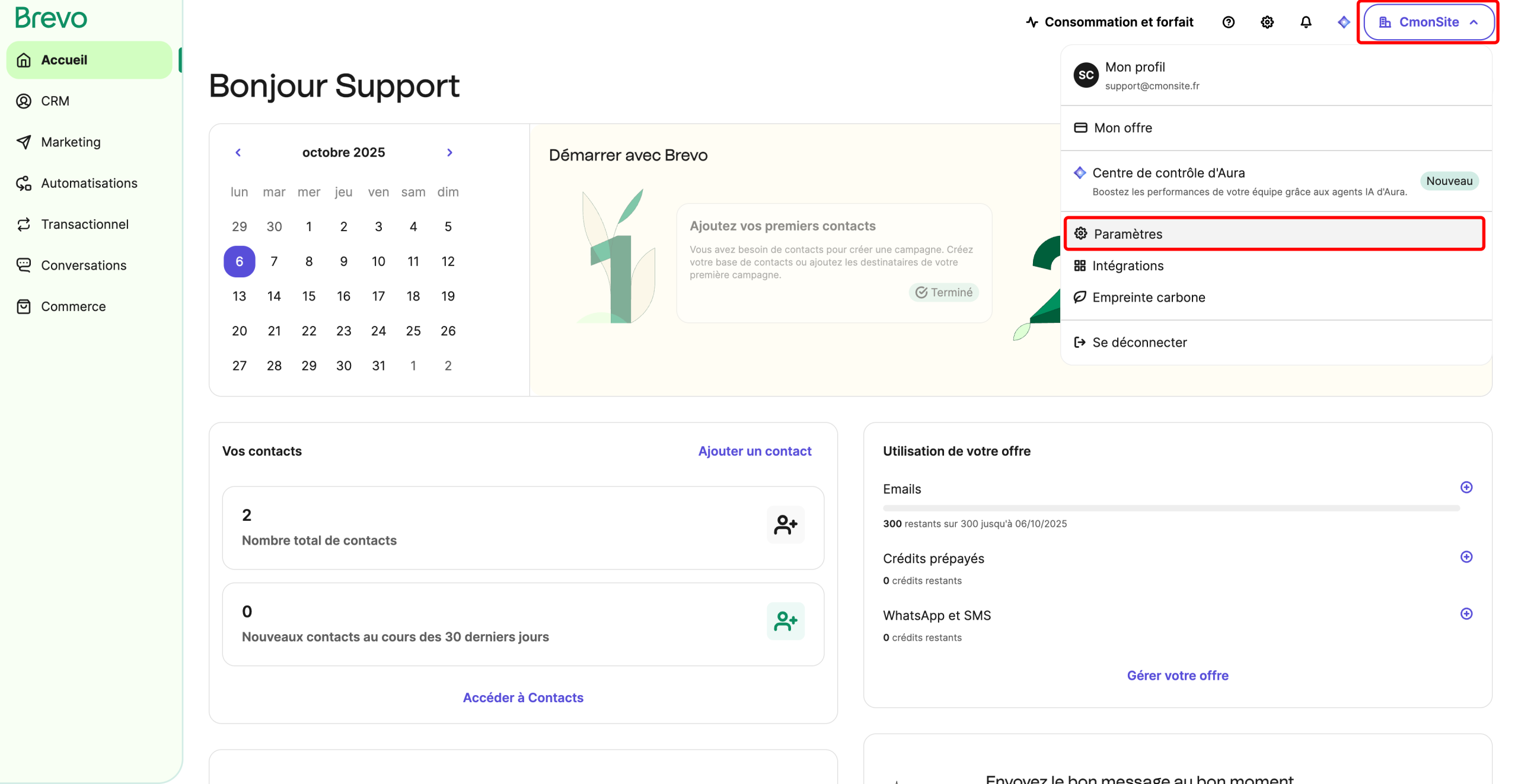Click the plus icon next to Emails
The width and height of the screenshot is (1518, 784).
tap(1466, 488)
